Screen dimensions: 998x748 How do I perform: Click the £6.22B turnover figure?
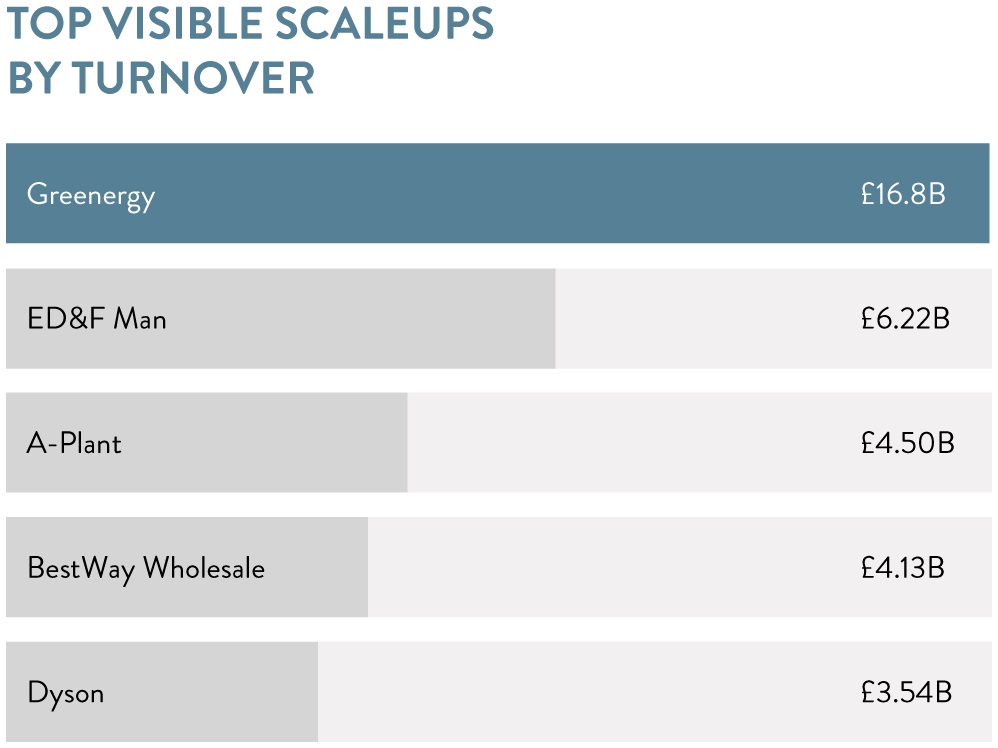click(904, 319)
